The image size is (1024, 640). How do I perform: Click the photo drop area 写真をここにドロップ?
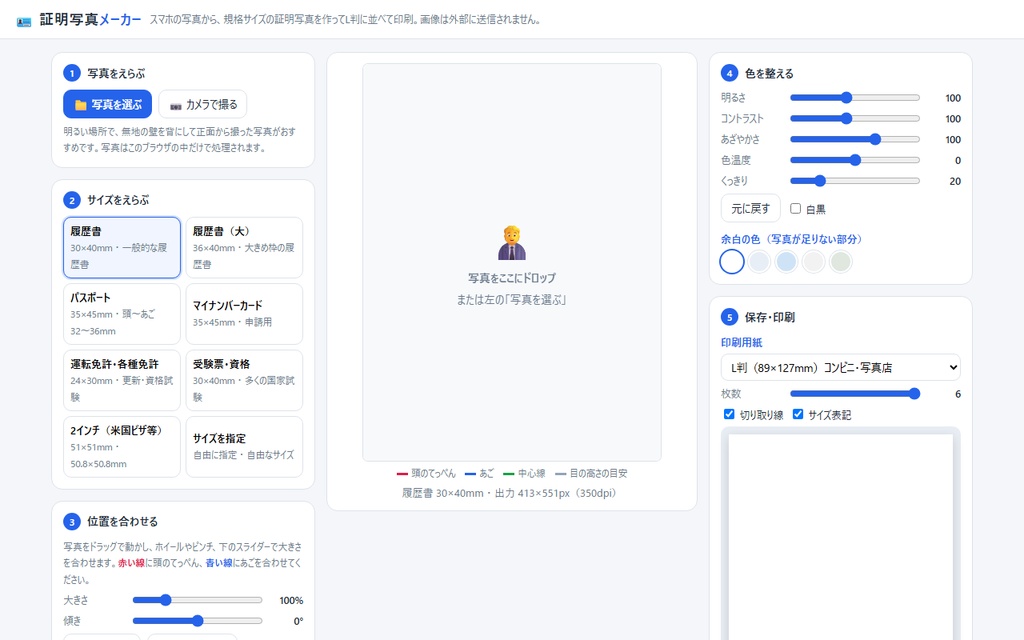512,263
